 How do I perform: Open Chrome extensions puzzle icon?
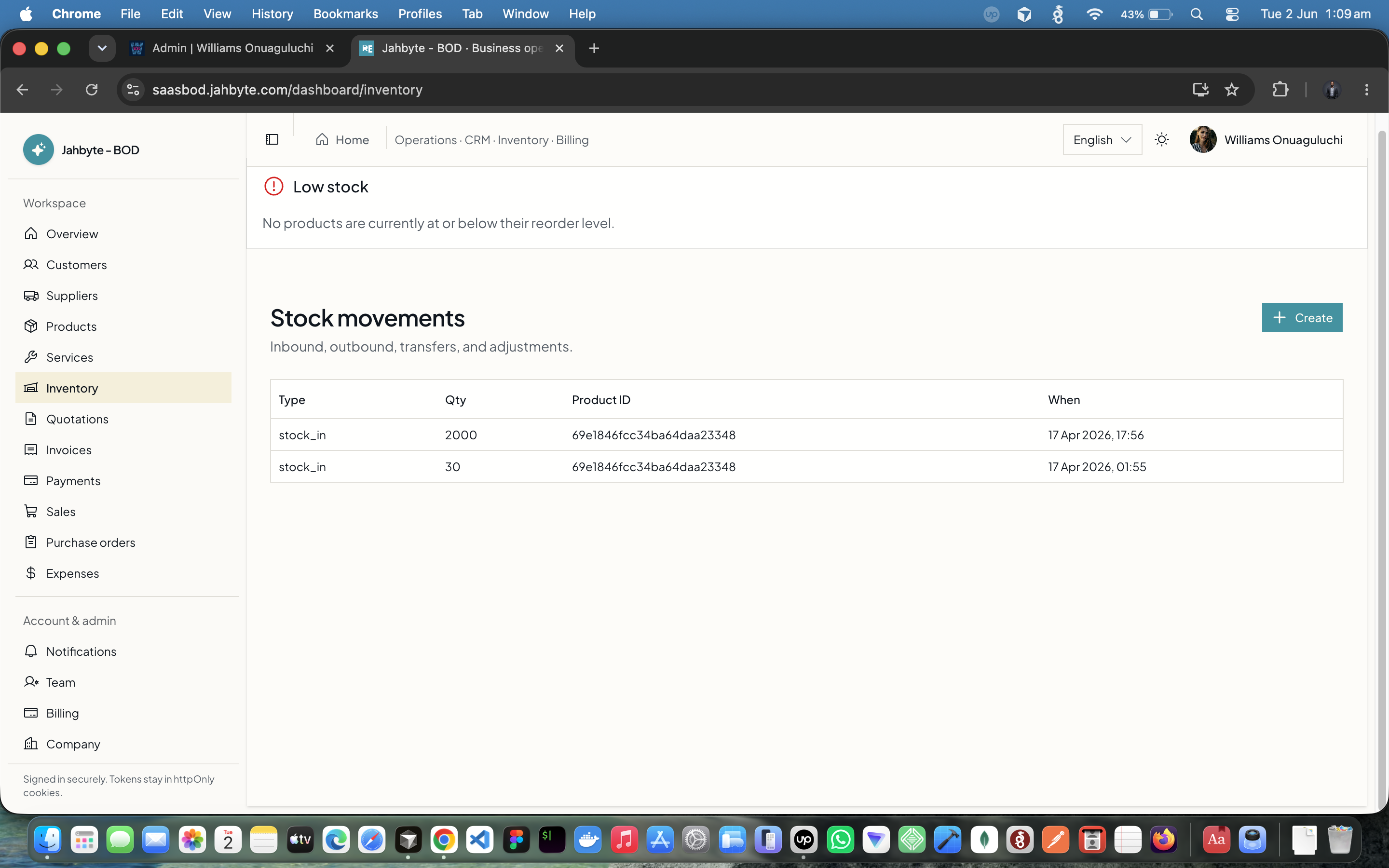pyautogui.click(x=1280, y=90)
